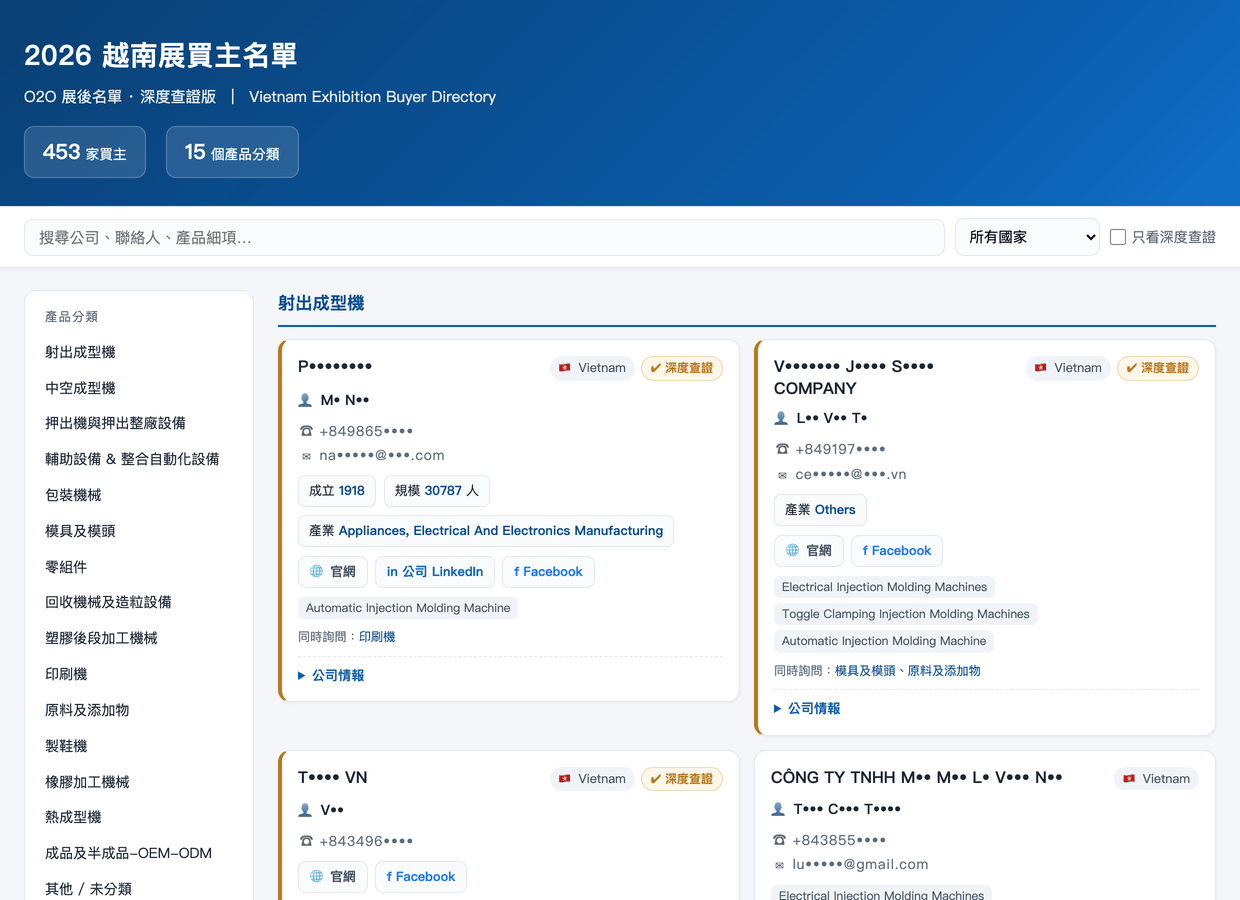The width and height of the screenshot is (1240, 900).
Task: Select 橡膠加工機械 category
Action: (x=87, y=782)
